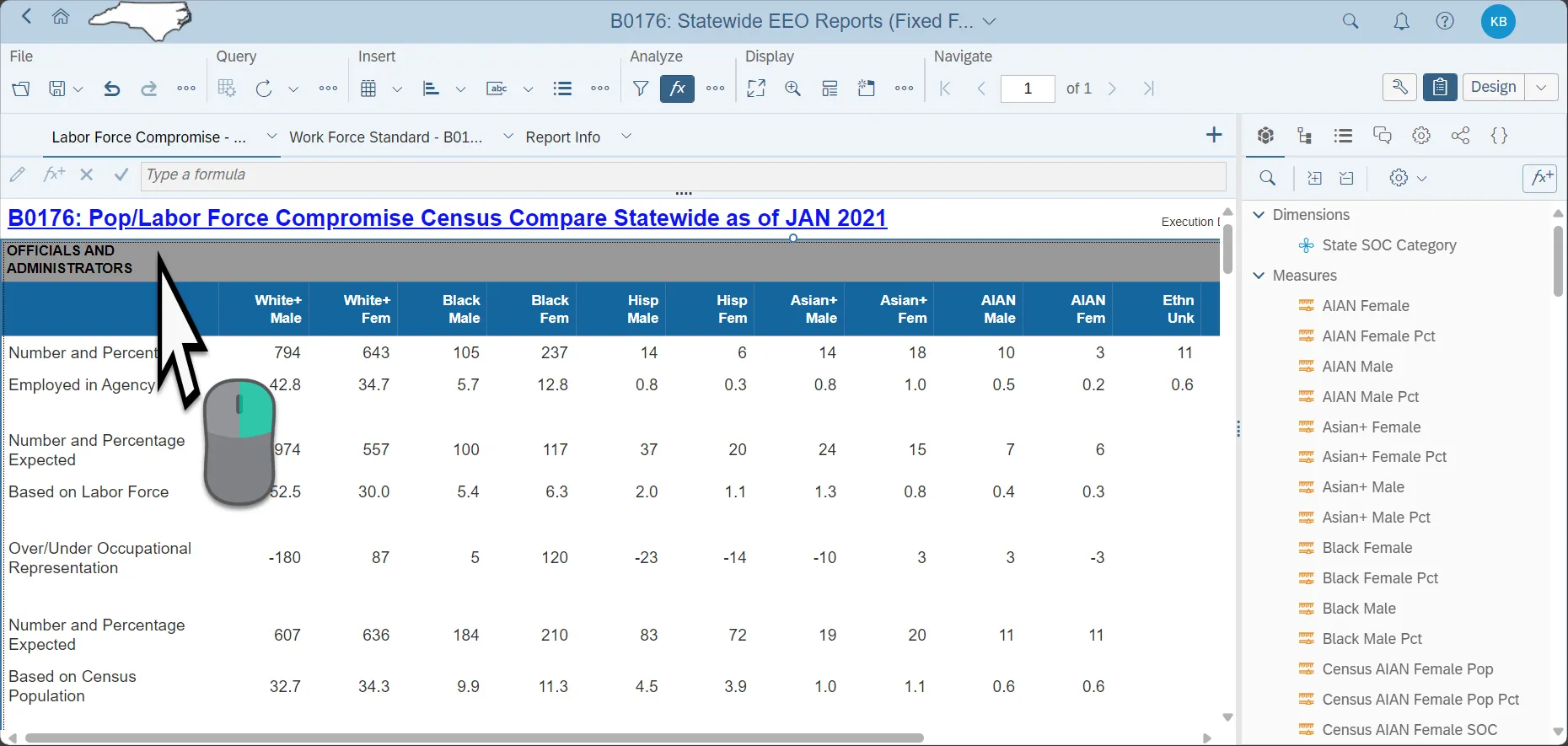Click the Undo arrow icon
The height and width of the screenshot is (746, 1568).
coord(111,89)
